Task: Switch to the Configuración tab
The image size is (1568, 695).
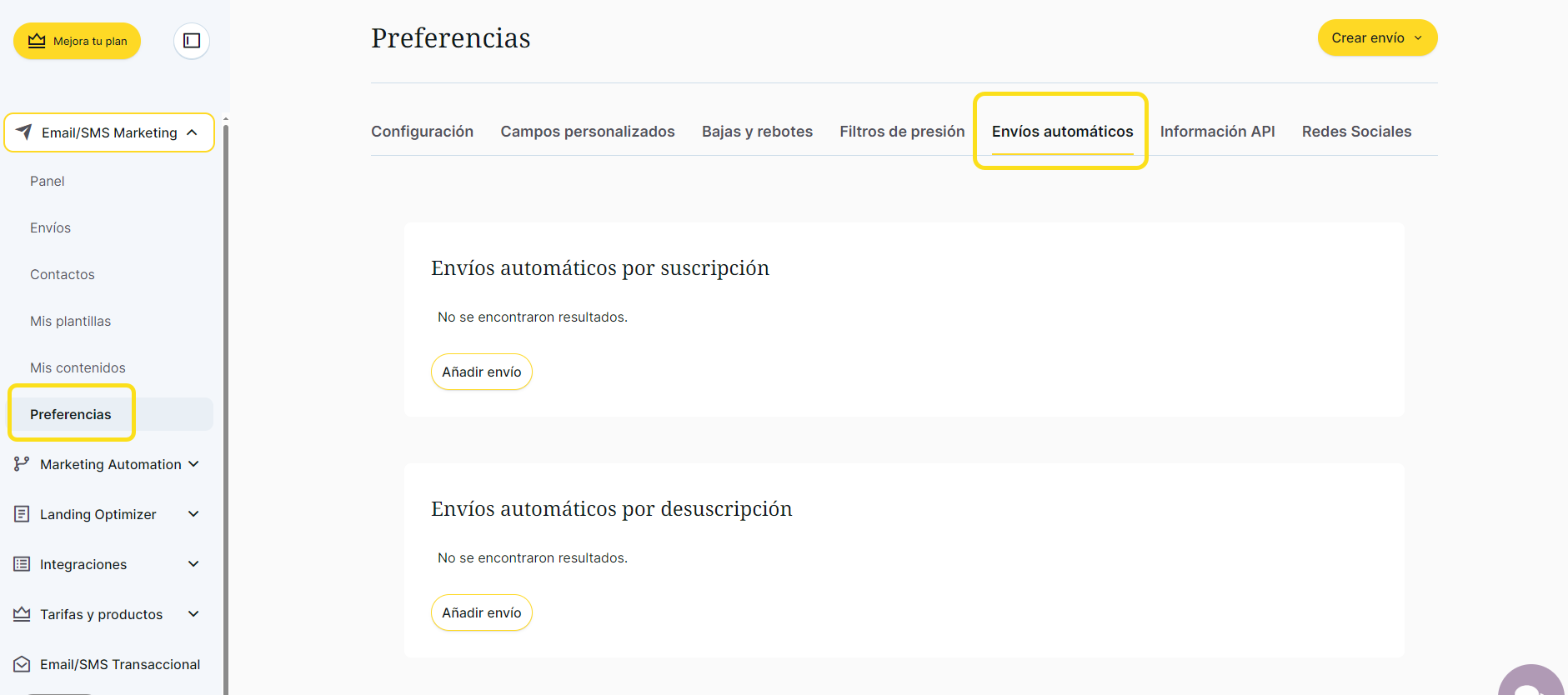Action: click(422, 132)
